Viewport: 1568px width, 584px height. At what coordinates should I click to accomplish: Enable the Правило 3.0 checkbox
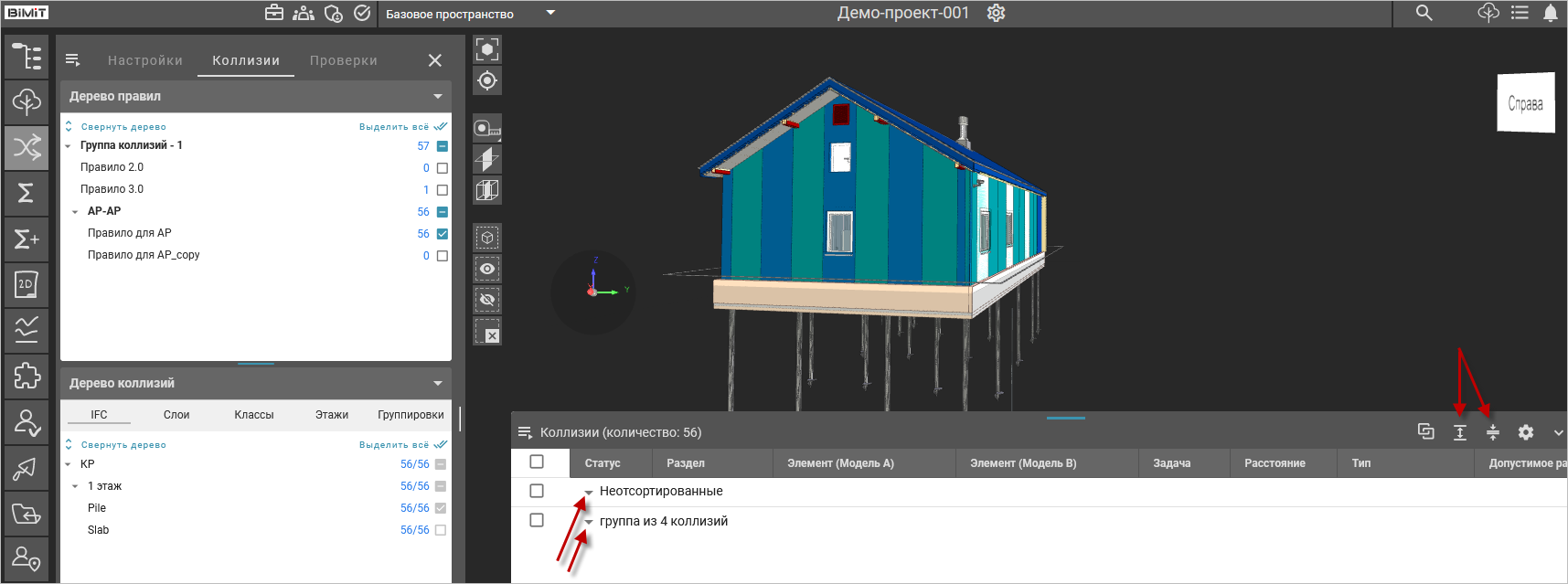tap(443, 190)
